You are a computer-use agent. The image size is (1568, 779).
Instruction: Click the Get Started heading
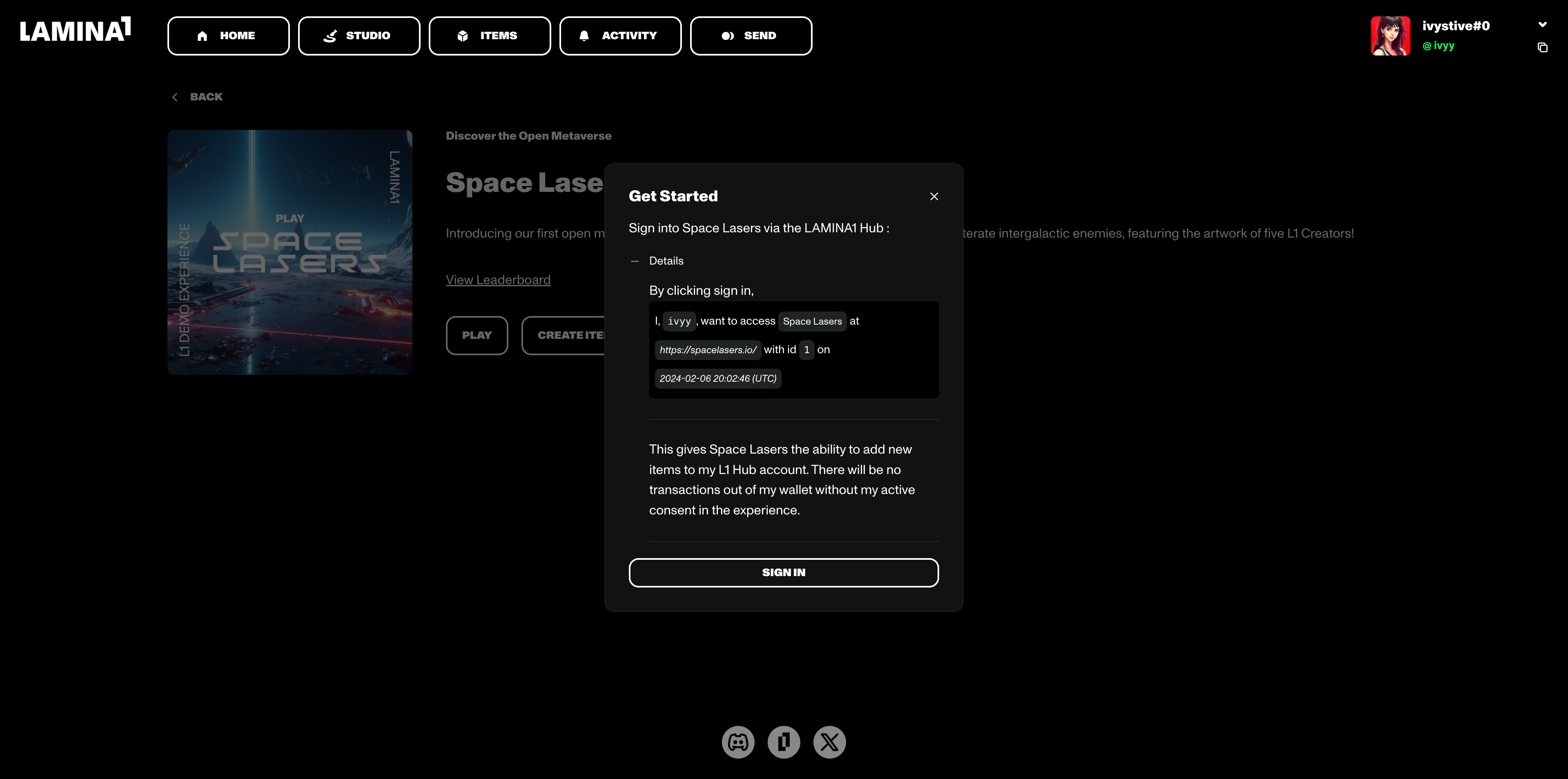click(x=673, y=196)
